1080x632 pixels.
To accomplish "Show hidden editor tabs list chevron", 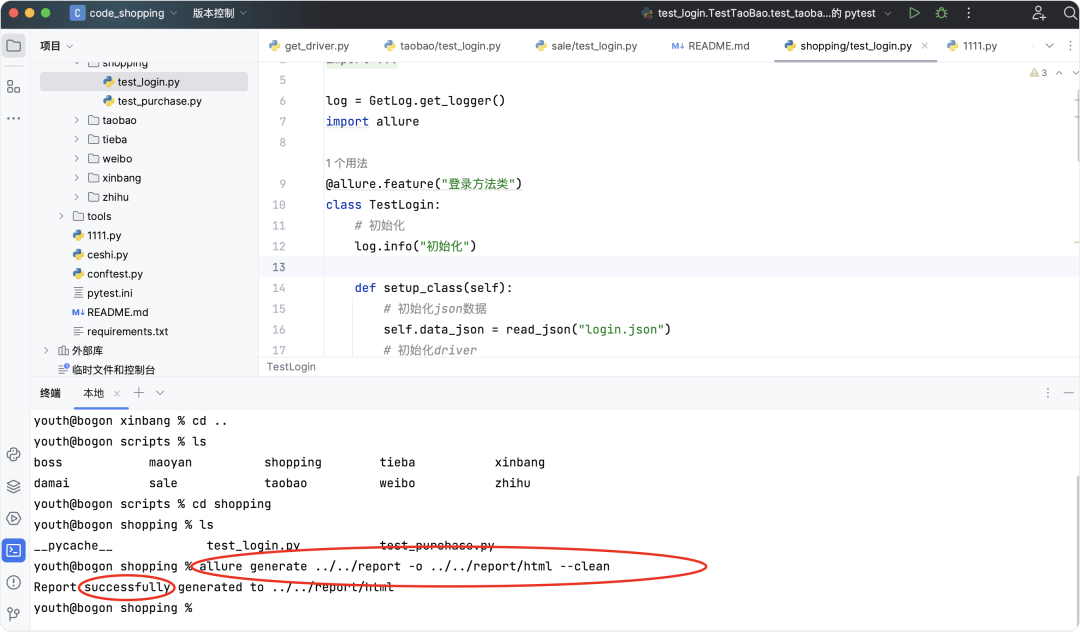I will (1049, 45).
